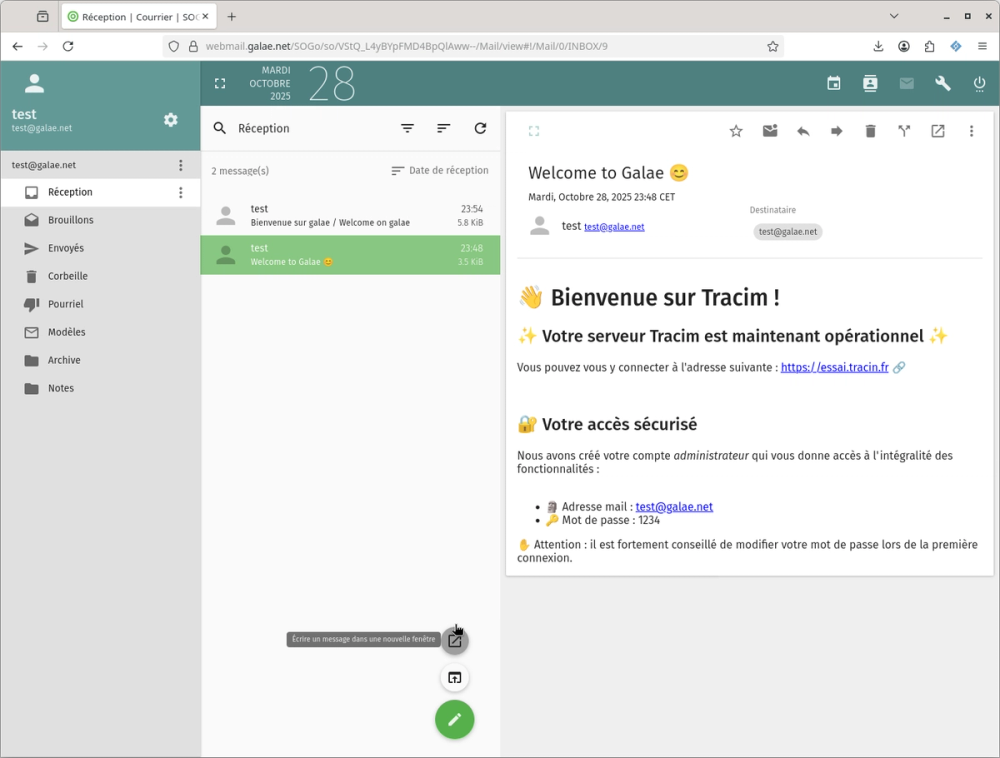Image resolution: width=1000 pixels, height=758 pixels.
Task: Flag the message by clicking the star
Action: 736,130
